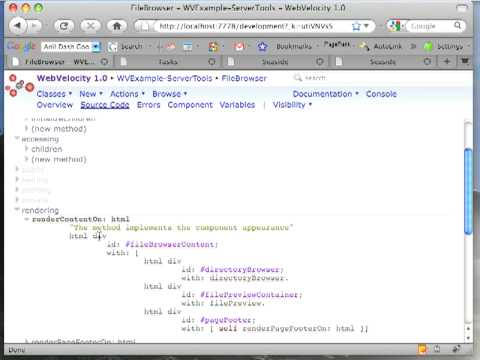480x360 pixels.
Task: Open the Classes dropdown menu
Action: coord(54,94)
